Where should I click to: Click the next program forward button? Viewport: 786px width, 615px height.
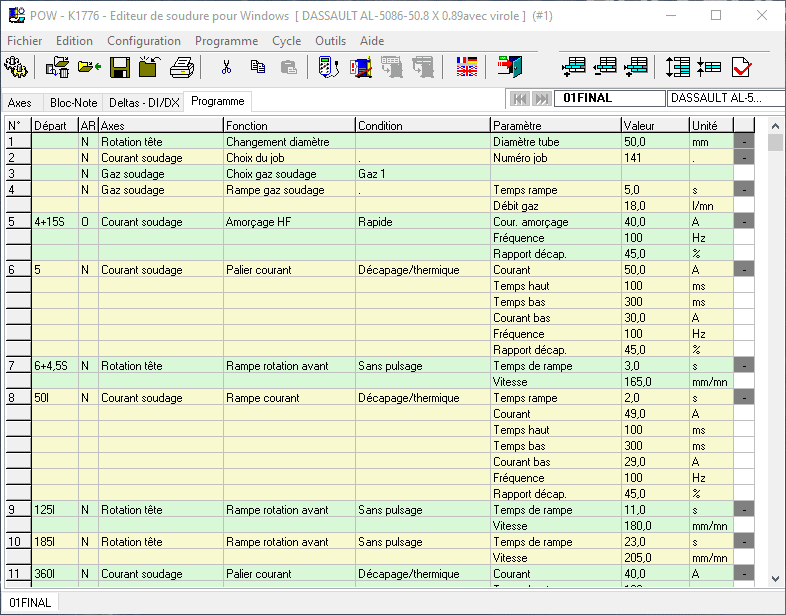(541, 99)
